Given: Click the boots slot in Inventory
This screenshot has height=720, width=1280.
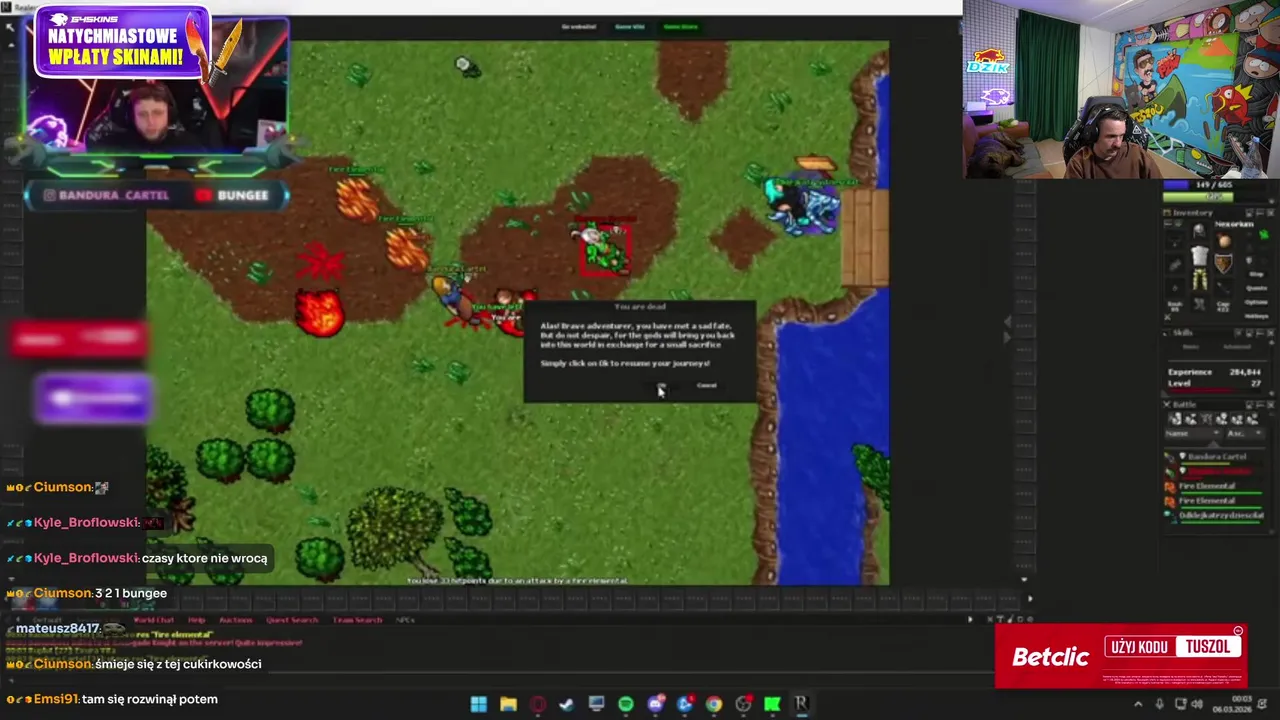Looking at the screenshot, I should 1199,302.
